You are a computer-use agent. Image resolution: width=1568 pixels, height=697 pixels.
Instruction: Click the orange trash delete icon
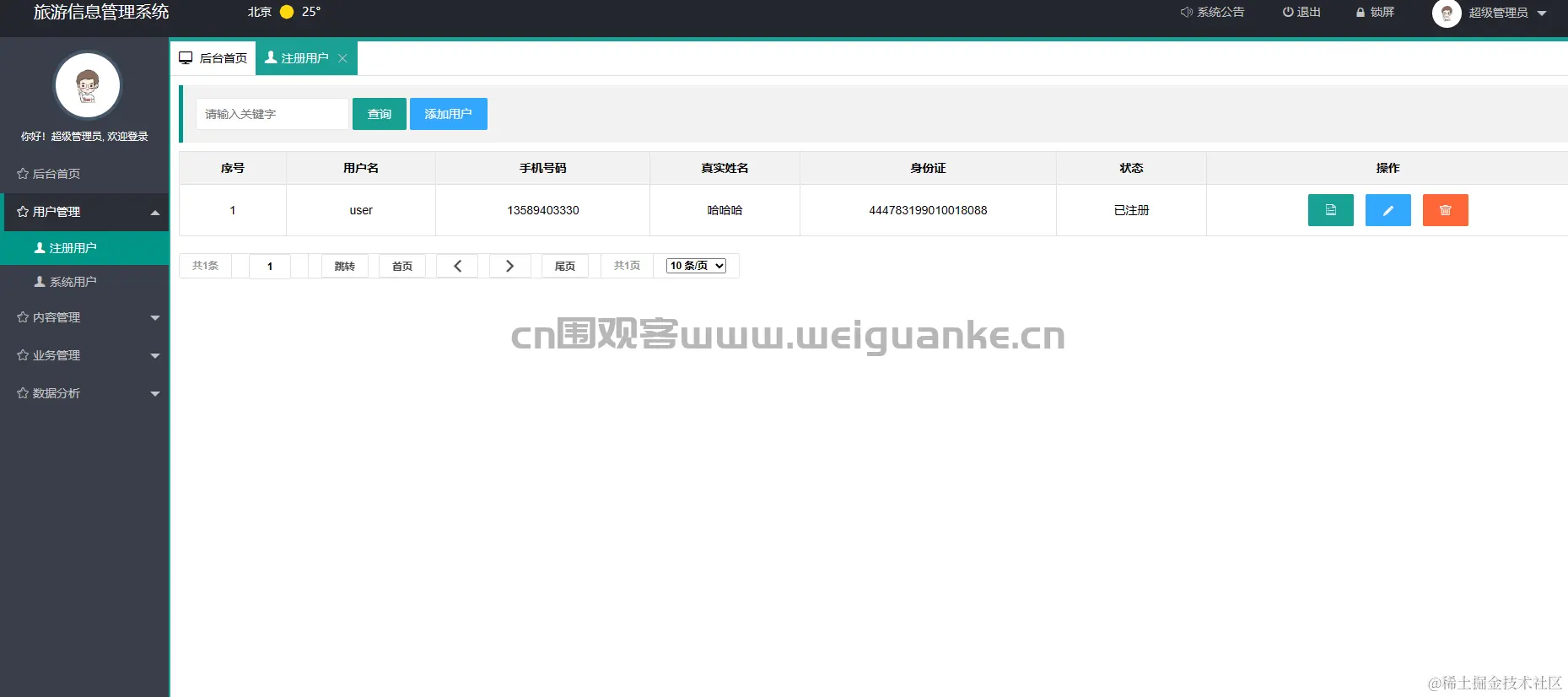click(1445, 210)
